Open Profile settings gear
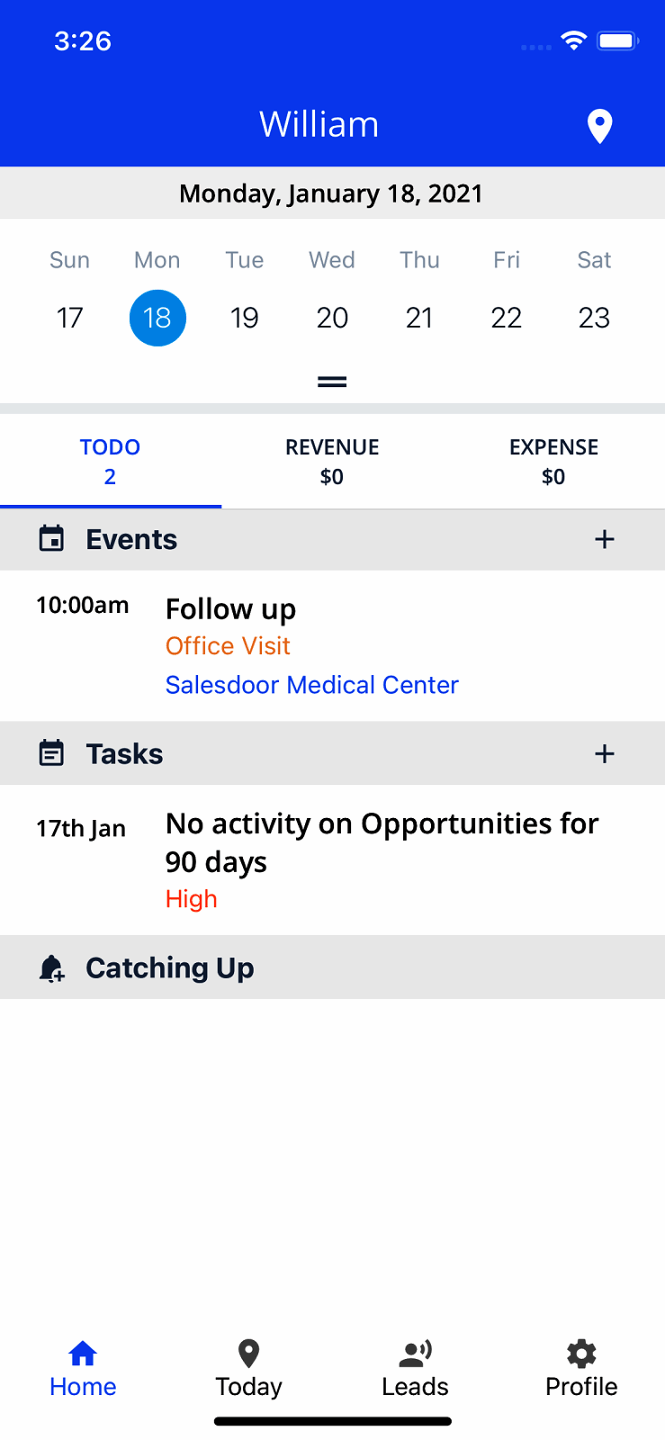This screenshot has height=1440, width=665. pyautogui.click(x=581, y=1355)
